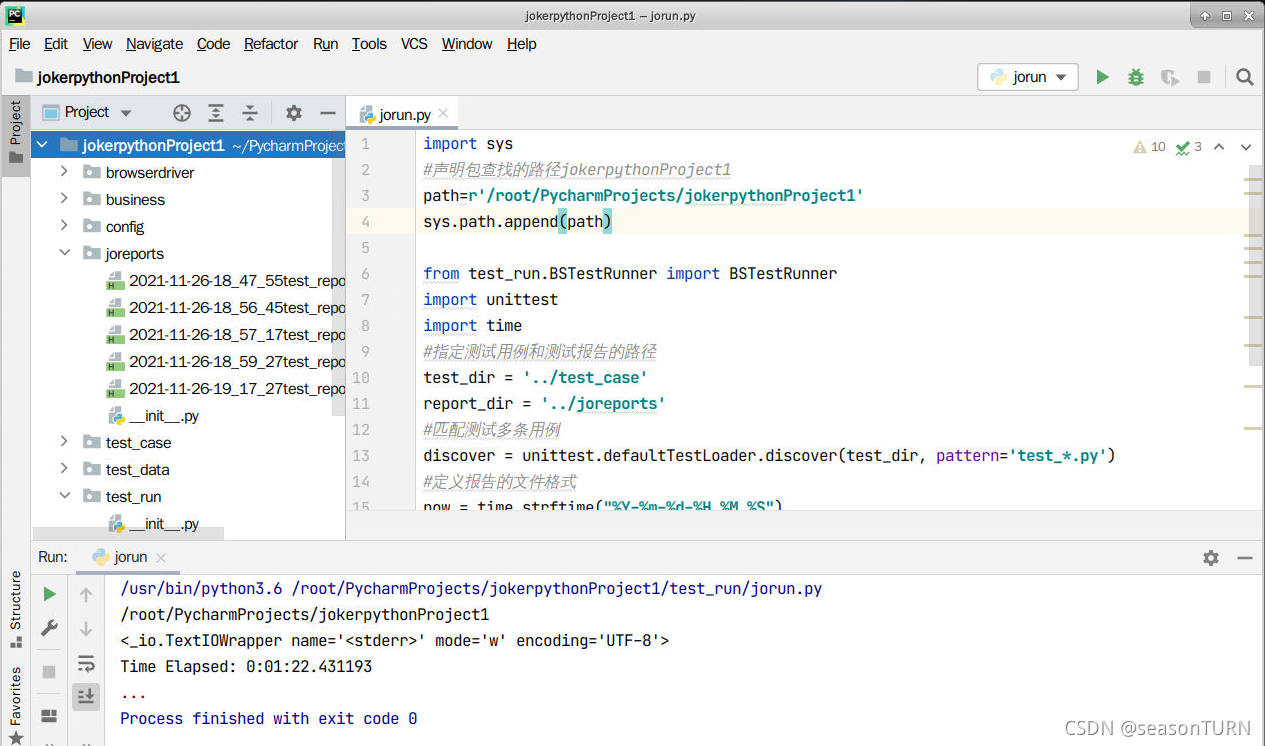Viewport: 1265px width, 746px height.
Task: Select __init__.py under test_run
Action: [x=154, y=523]
